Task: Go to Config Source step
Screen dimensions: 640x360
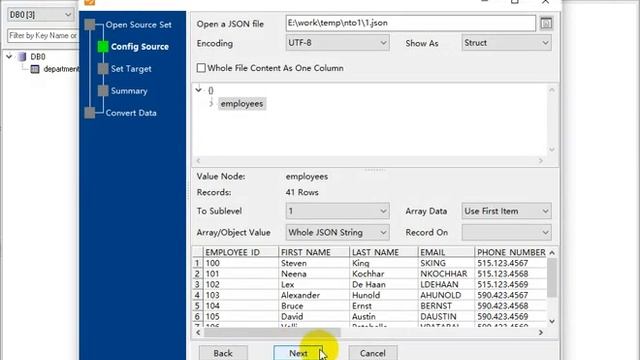Action: [140, 47]
